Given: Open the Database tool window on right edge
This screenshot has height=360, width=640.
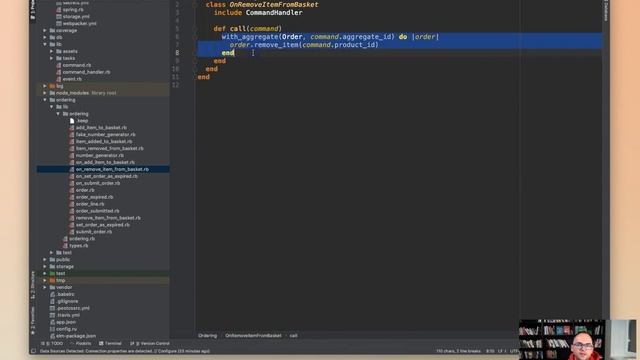Looking at the screenshot, I should pos(606,11).
